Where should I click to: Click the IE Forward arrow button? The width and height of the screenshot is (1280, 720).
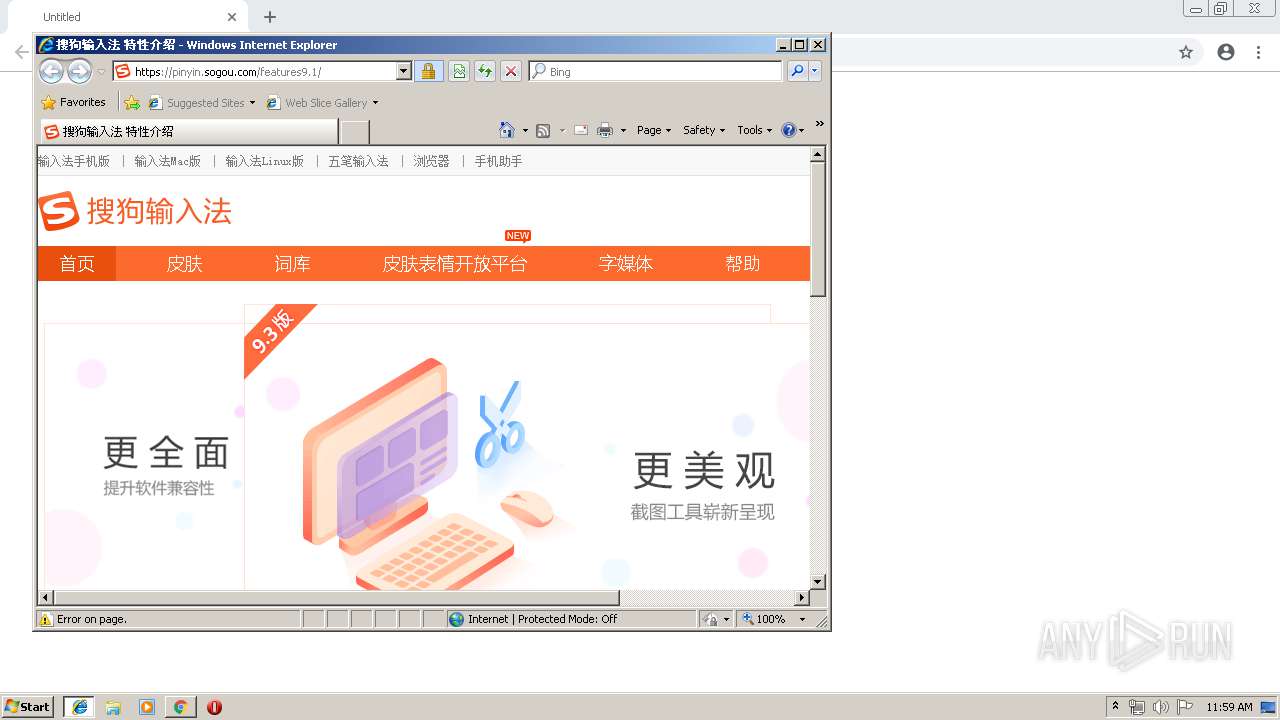[79, 71]
